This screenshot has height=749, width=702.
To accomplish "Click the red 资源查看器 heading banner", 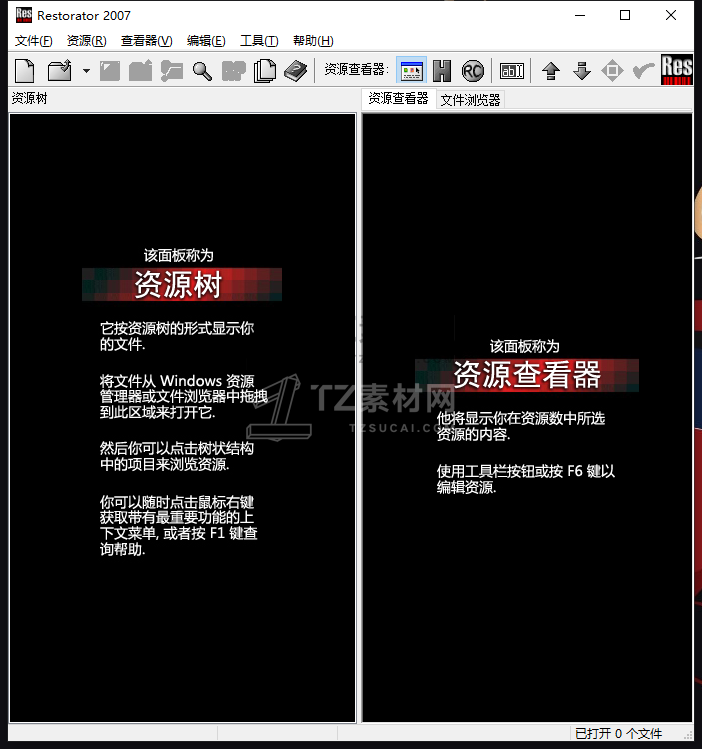I will point(527,375).
